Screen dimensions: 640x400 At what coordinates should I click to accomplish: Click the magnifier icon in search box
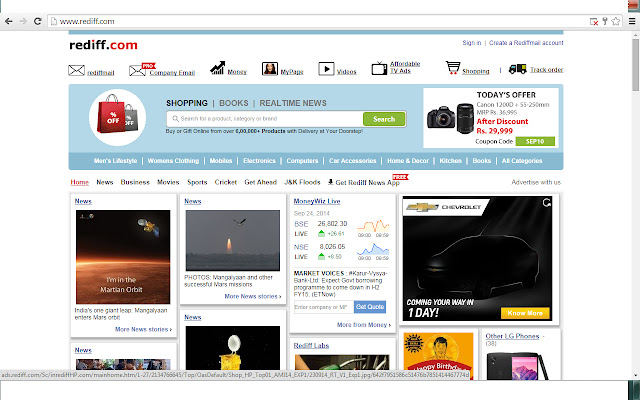tap(175, 119)
